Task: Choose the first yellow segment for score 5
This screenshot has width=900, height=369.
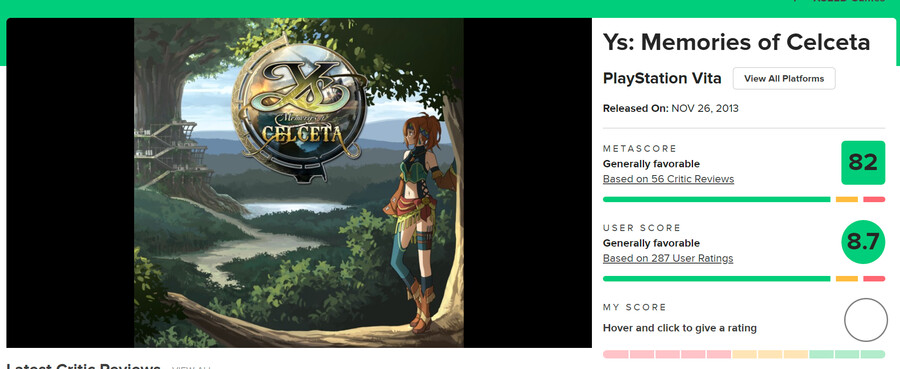Action: tap(744, 354)
